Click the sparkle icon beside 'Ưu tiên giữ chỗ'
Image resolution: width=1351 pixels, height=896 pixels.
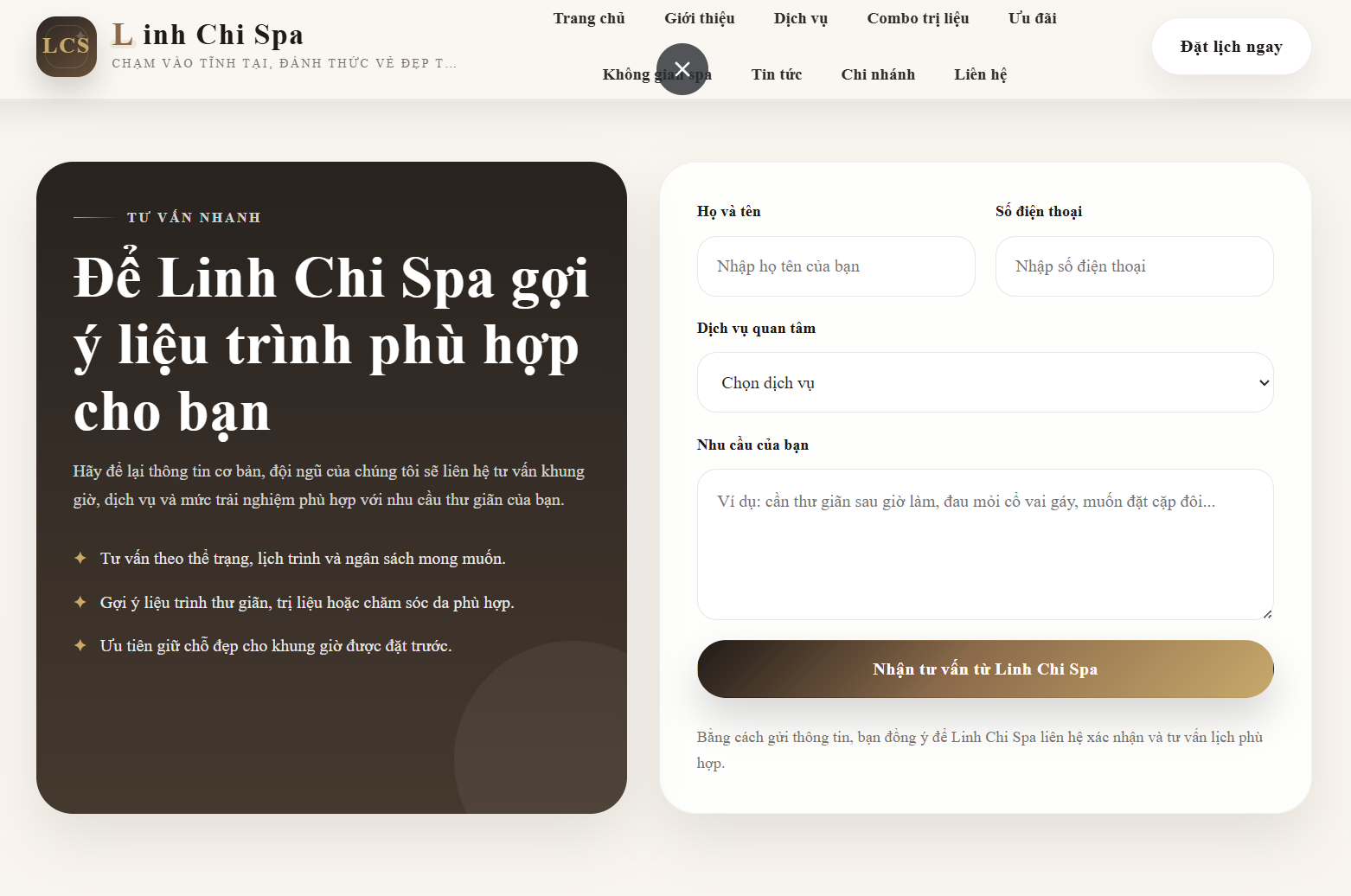[x=80, y=645]
